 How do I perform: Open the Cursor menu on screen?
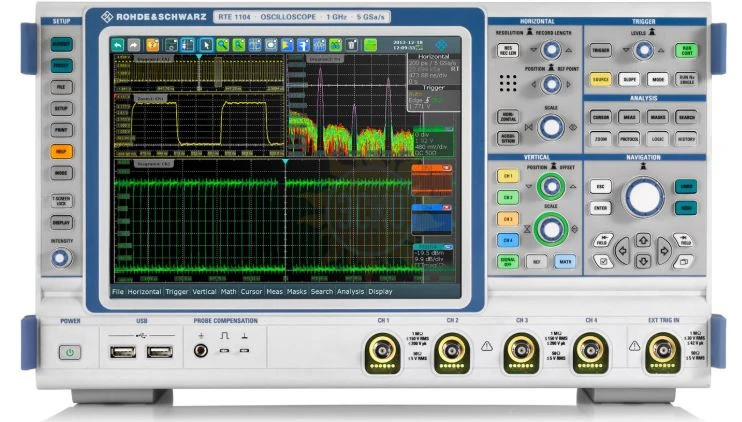point(251,291)
